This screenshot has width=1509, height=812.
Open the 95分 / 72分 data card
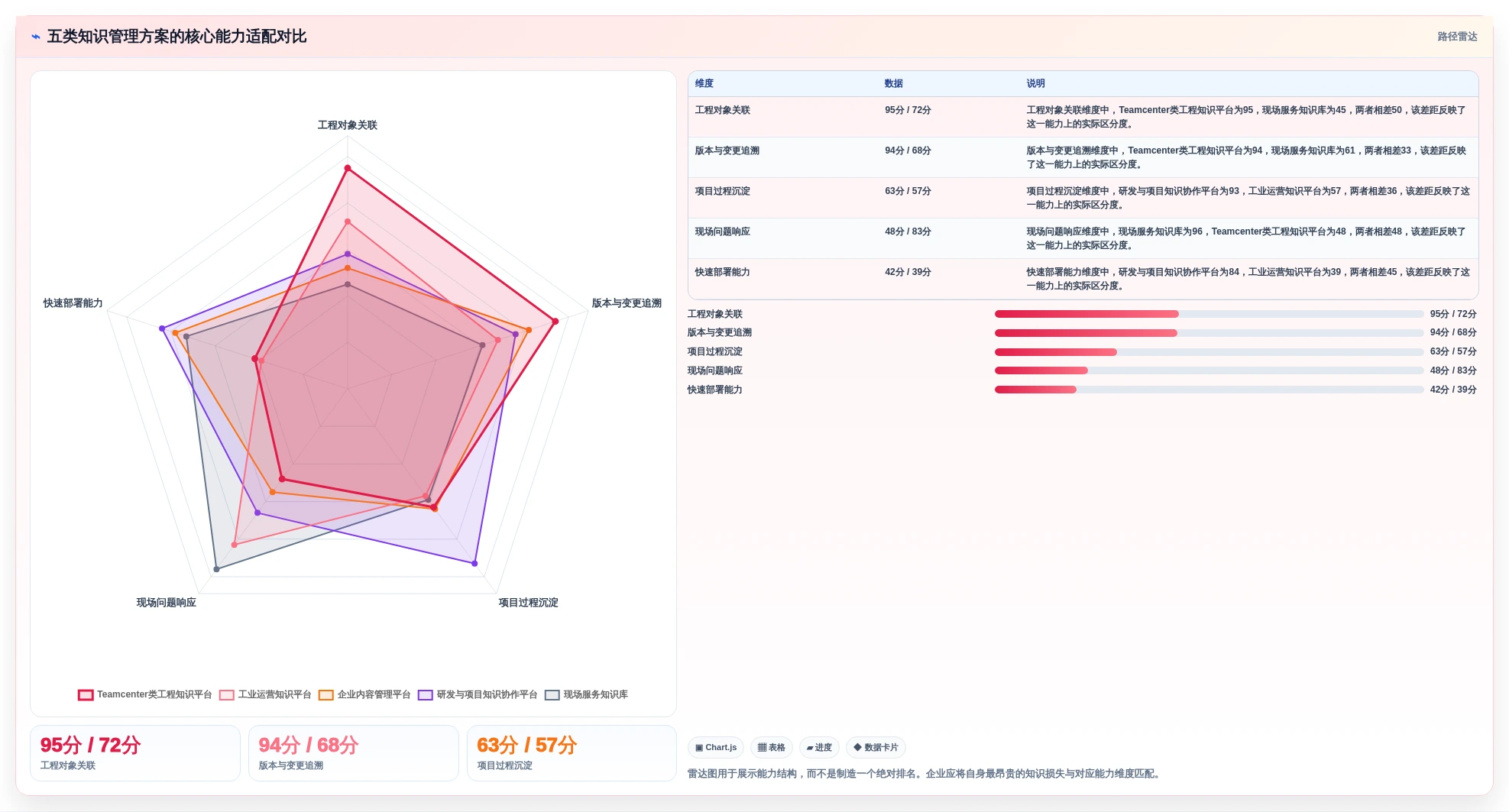(x=135, y=753)
